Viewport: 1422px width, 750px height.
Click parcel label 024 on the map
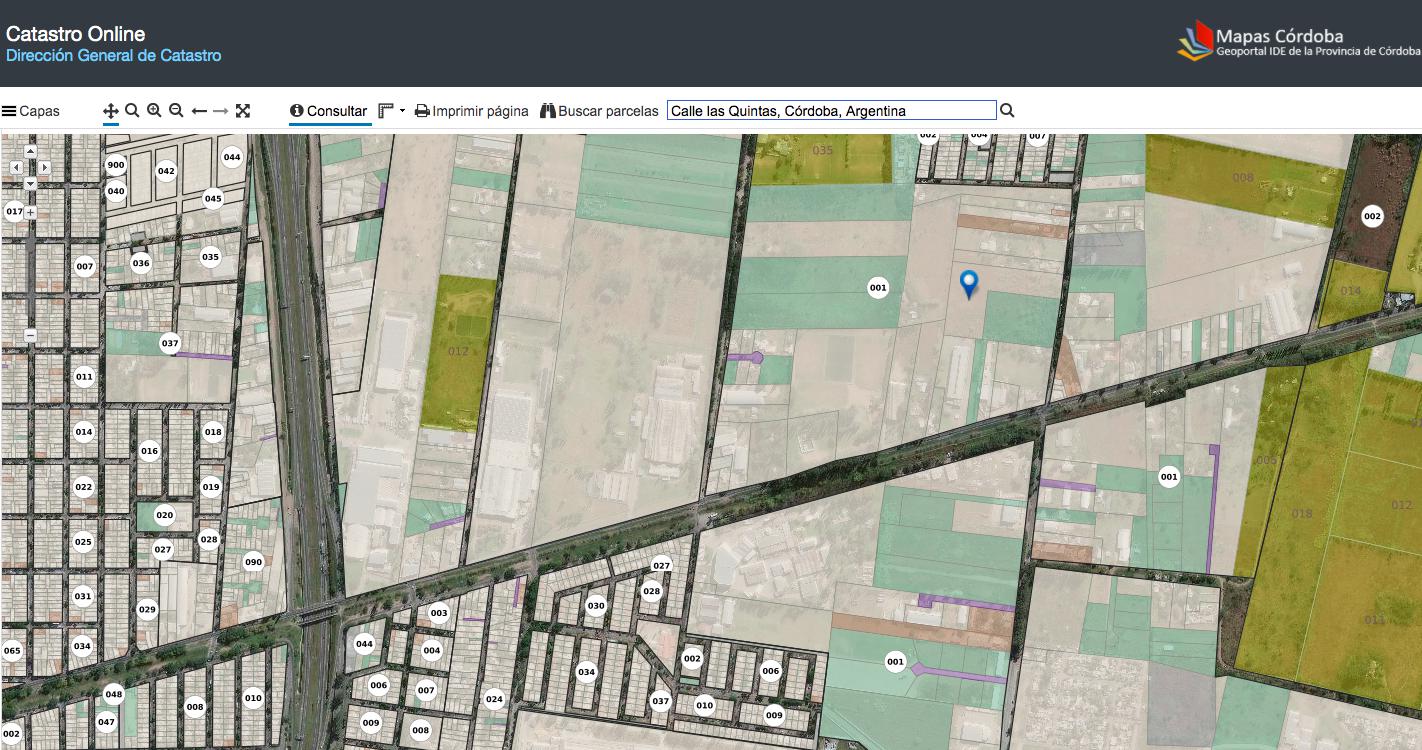click(494, 699)
